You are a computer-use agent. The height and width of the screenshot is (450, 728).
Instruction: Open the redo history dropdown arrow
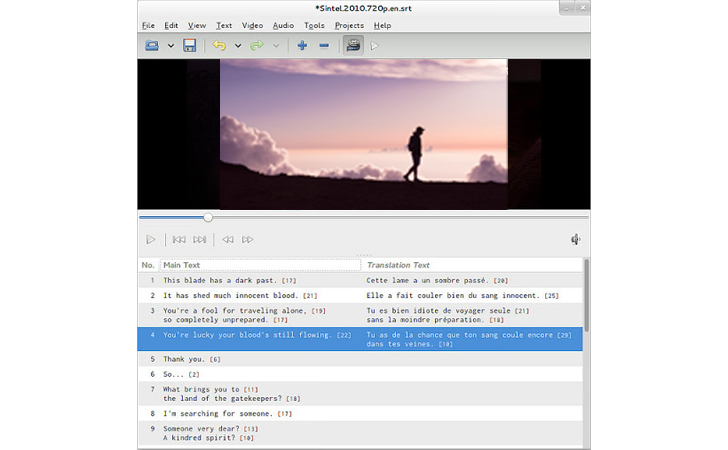[276, 46]
